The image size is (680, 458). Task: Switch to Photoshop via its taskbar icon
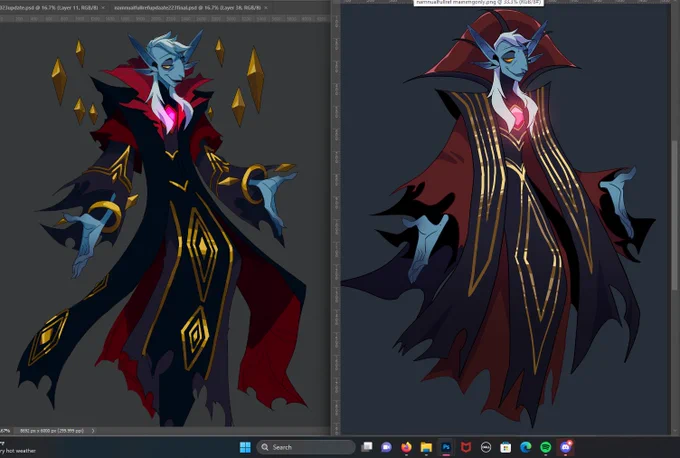coord(446,447)
